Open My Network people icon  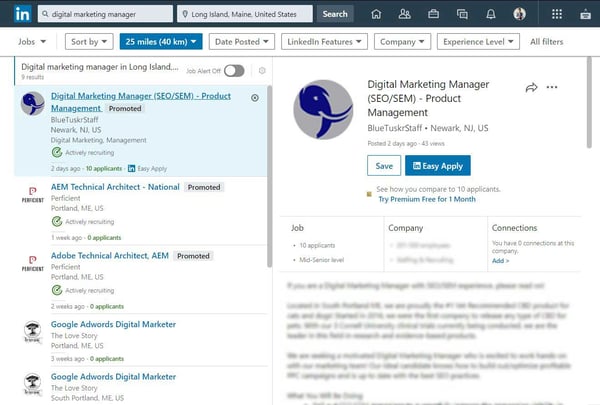(404, 14)
